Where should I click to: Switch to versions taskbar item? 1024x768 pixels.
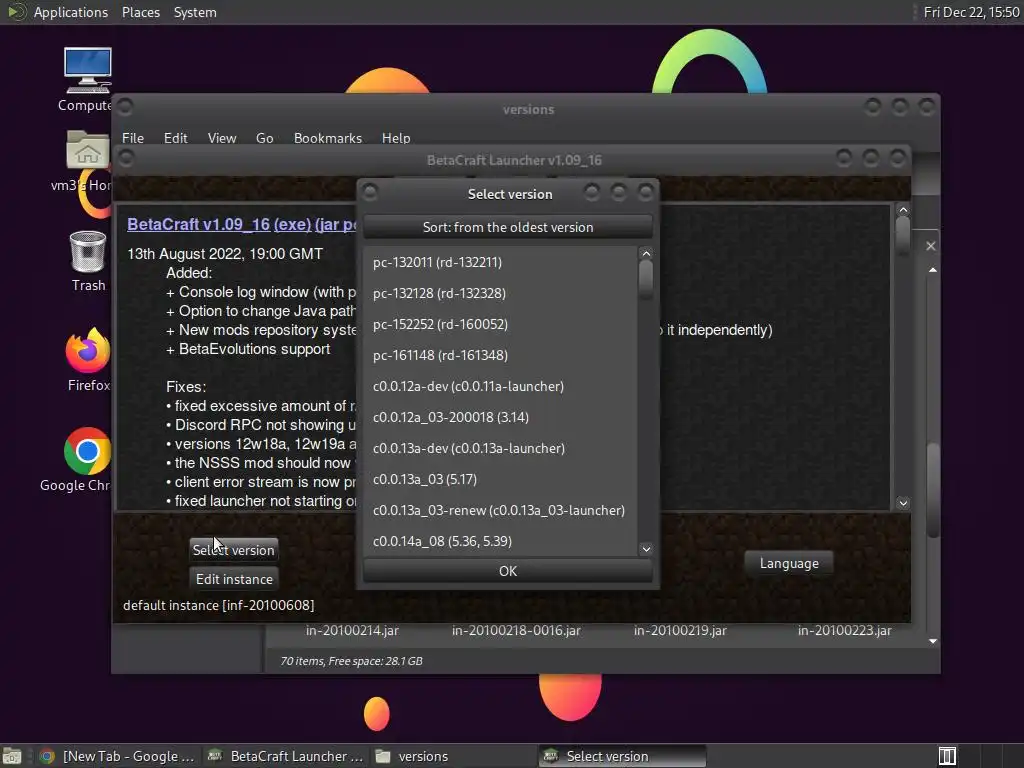point(452,756)
